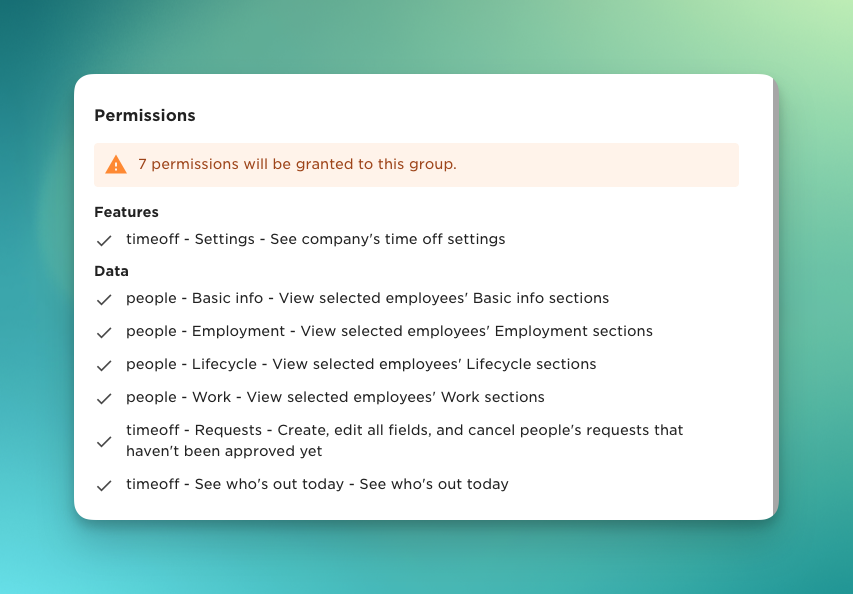Select the 'See who's out today' permission text
This screenshot has width=853, height=594.
coord(317,484)
